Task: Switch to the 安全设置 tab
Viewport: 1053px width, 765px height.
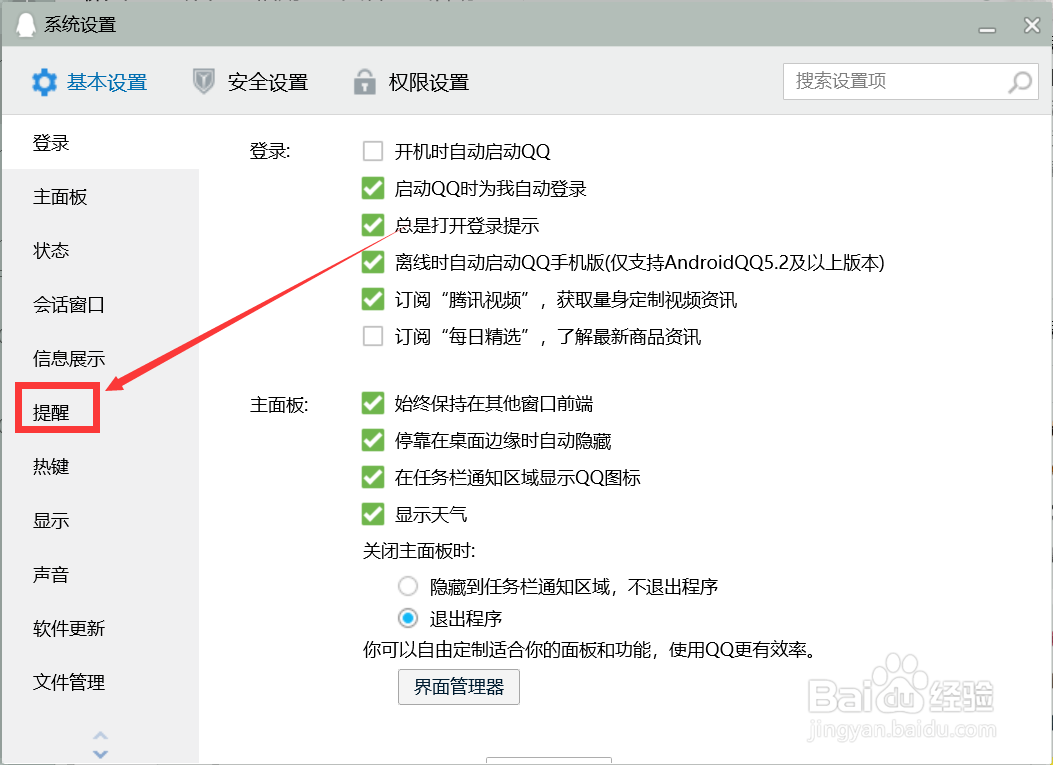Action: [250, 82]
